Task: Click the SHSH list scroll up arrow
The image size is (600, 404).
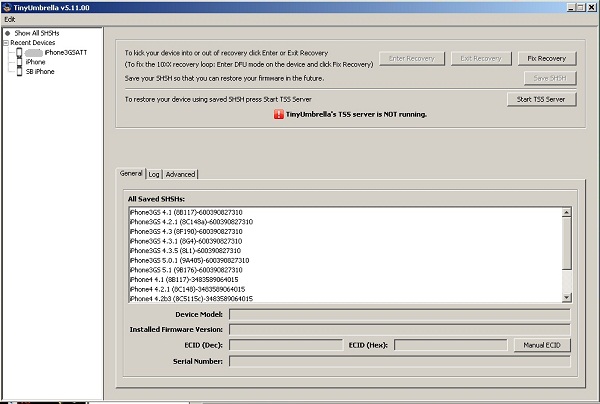Action: pyautogui.click(x=567, y=212)
